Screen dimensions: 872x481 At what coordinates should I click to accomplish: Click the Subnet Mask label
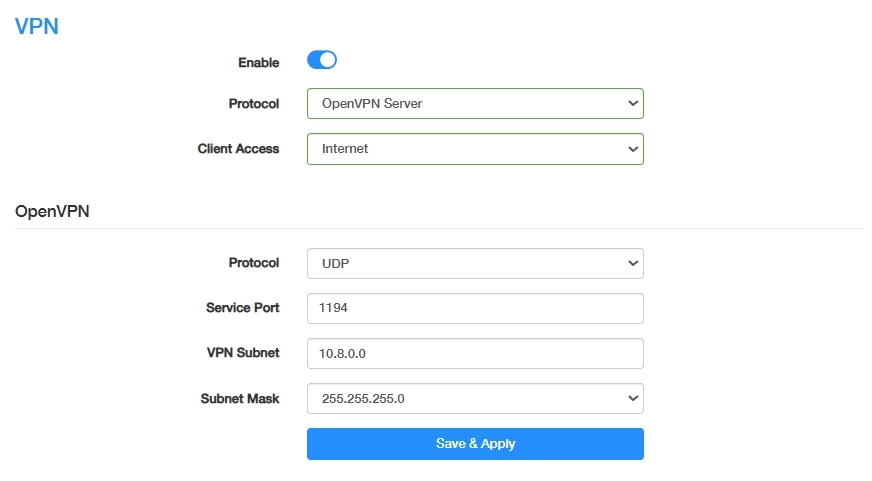[x=240, y=398]
